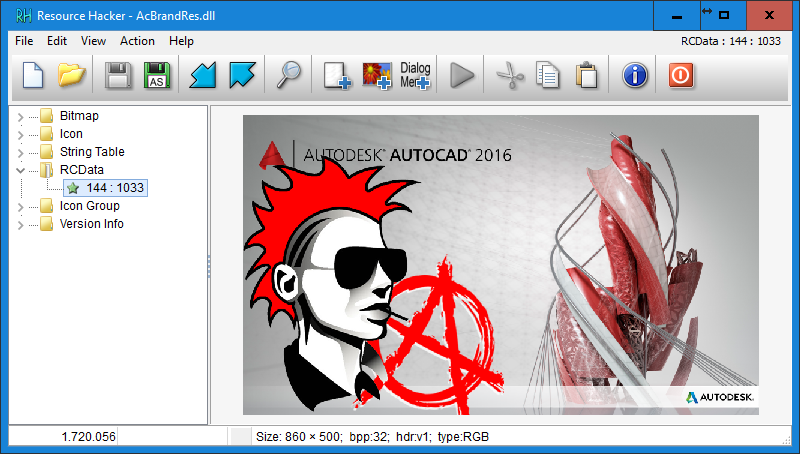Click the green star resource icon
The image size is (800, 454).
(73, 188)
